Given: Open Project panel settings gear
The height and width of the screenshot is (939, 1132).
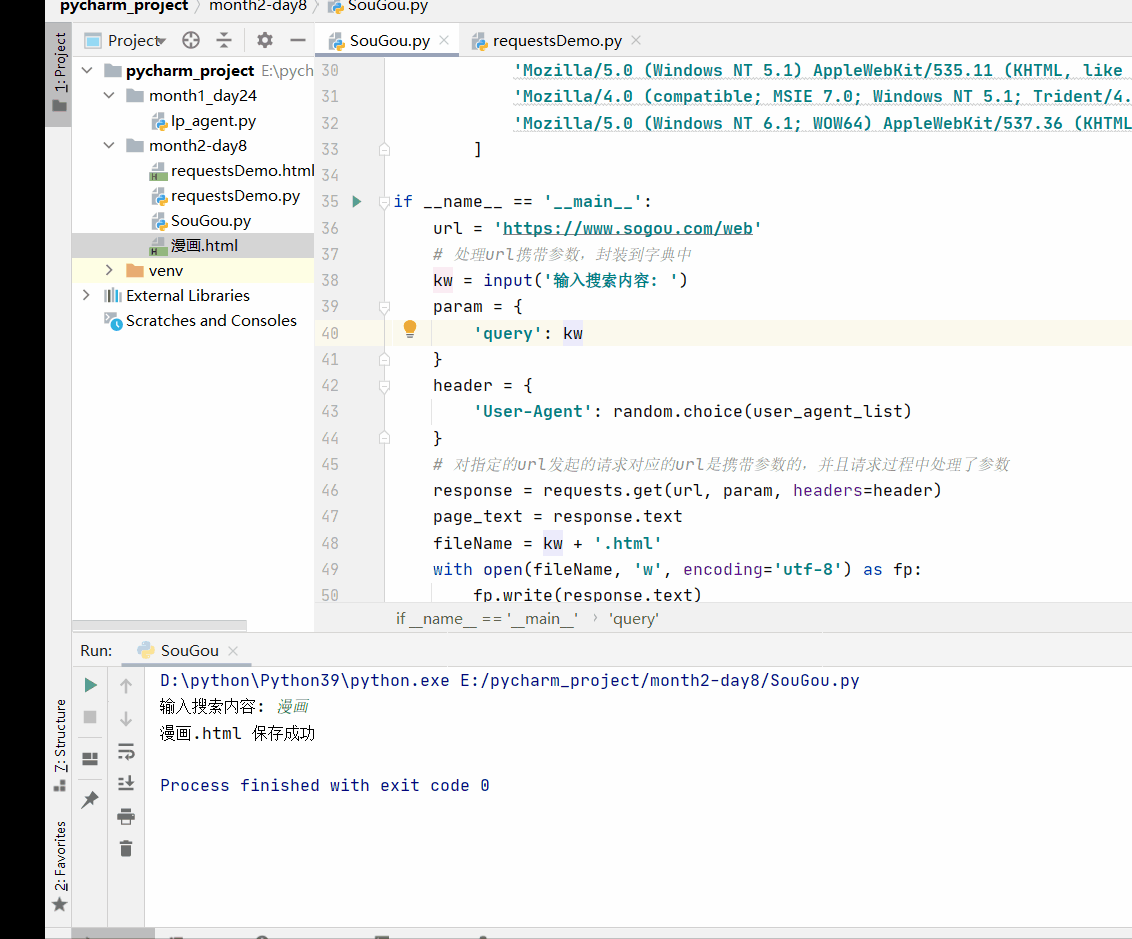Looking at the screenshot, I should click(x=265, y=40).
